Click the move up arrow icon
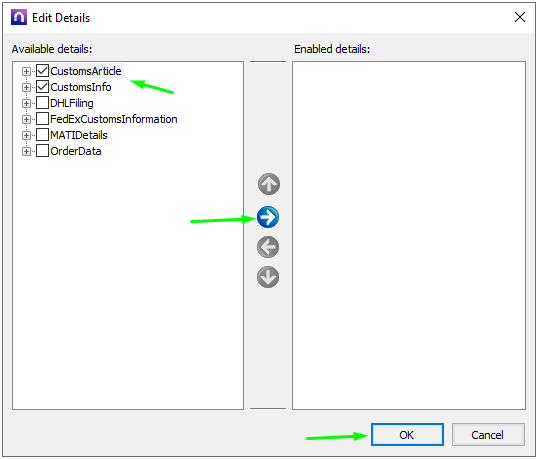Screen dimensions: 538x459 pyautogui.click(x=269, y=184)
